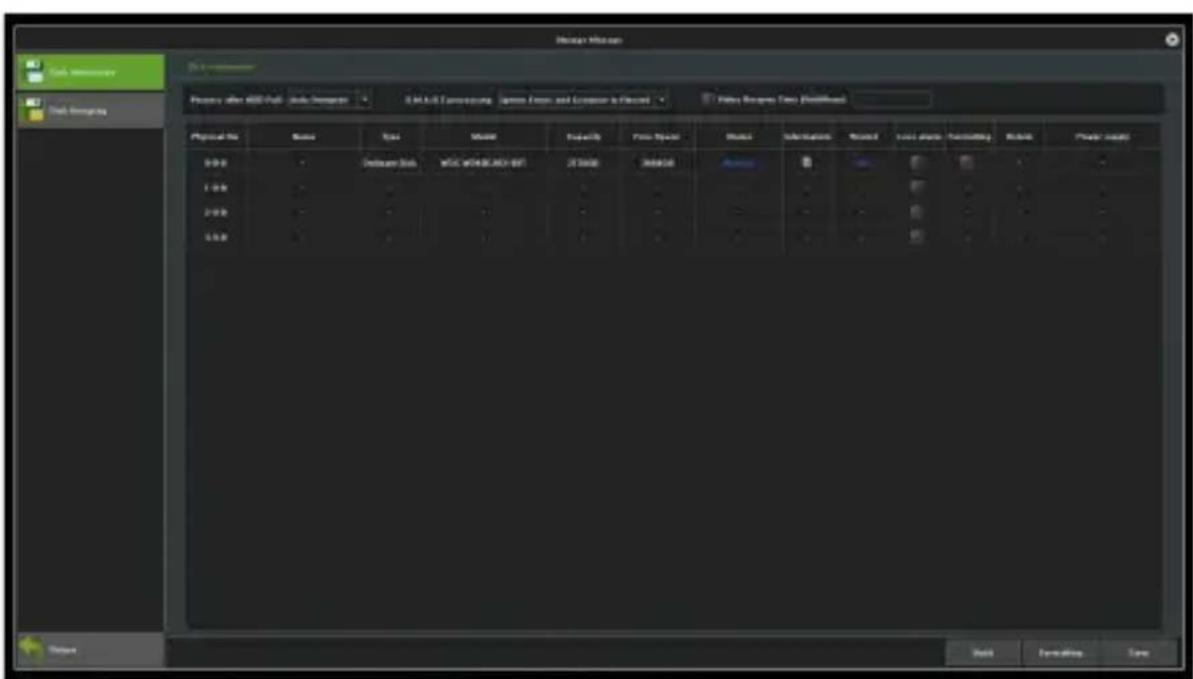
Task: Open the Process after HDD Full dropdown
Action: tap(329, 100)
